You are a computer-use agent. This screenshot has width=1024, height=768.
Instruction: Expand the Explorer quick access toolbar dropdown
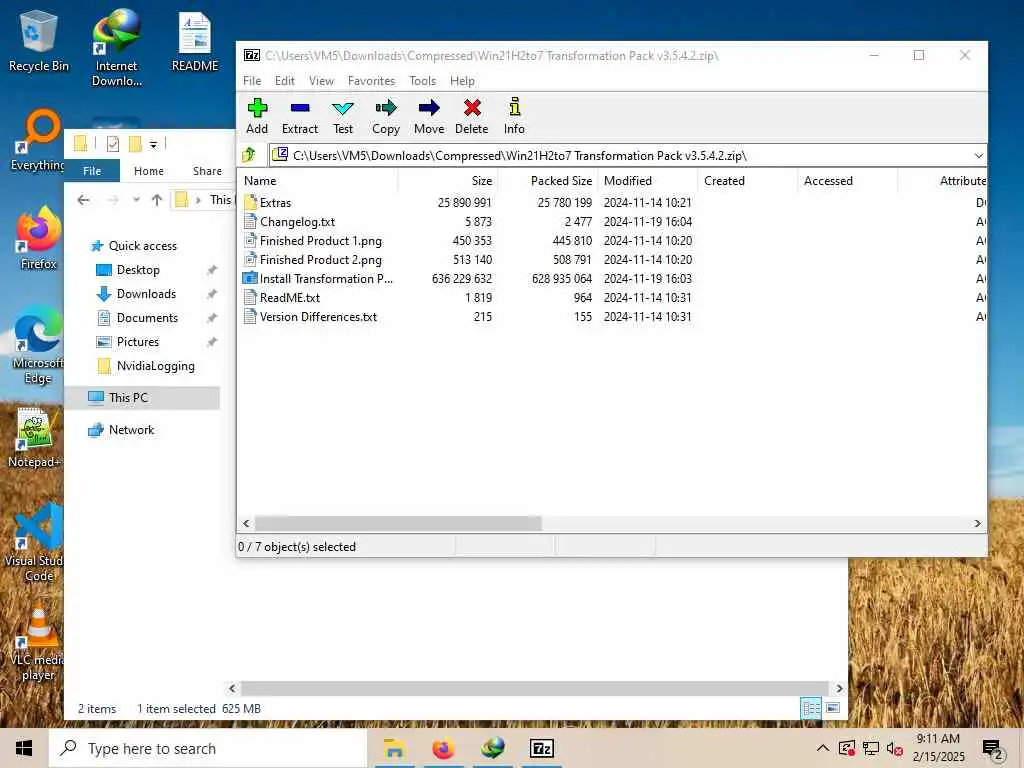point(153,144)
